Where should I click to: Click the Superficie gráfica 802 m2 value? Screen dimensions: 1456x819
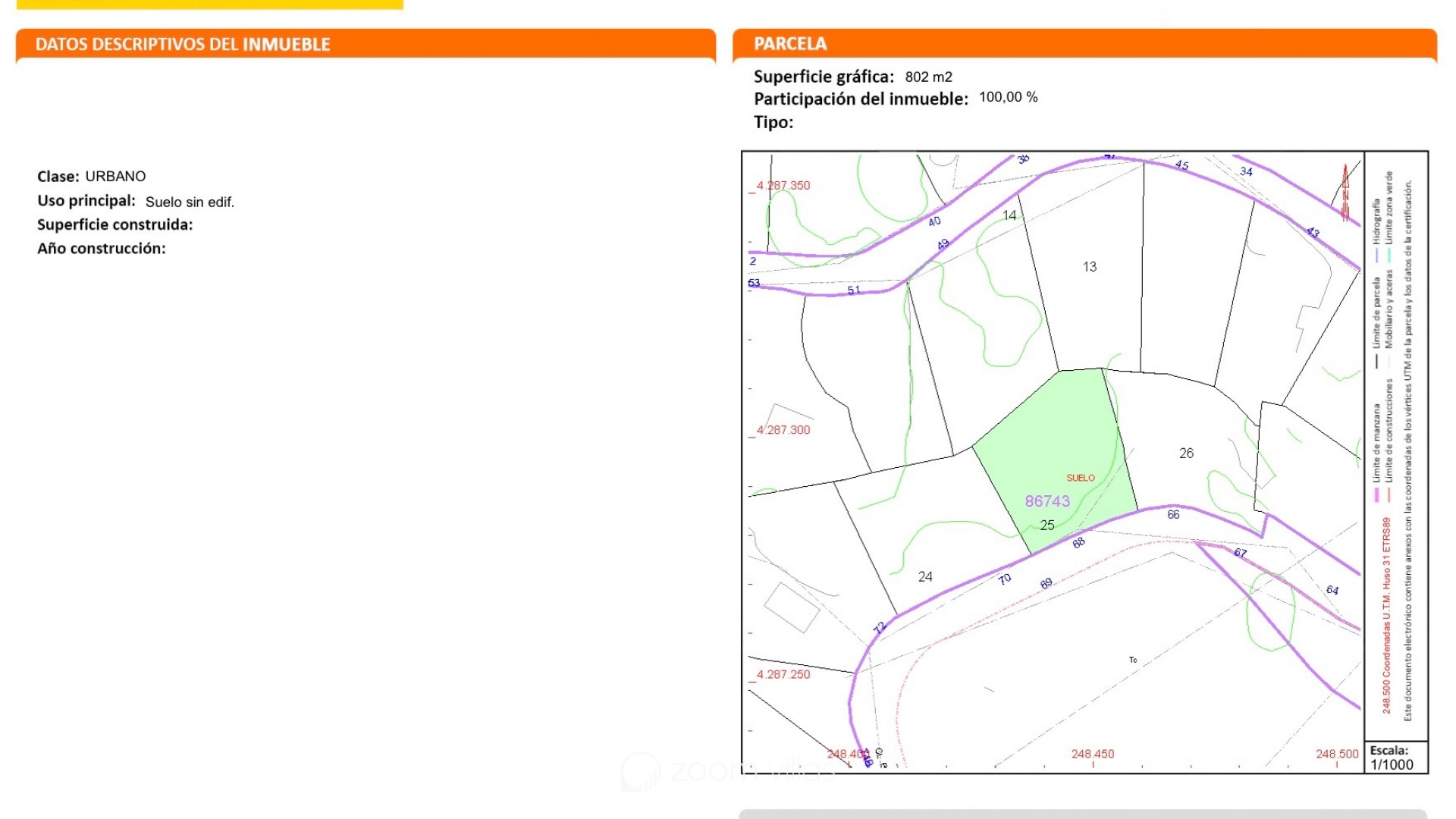(928, 77)
